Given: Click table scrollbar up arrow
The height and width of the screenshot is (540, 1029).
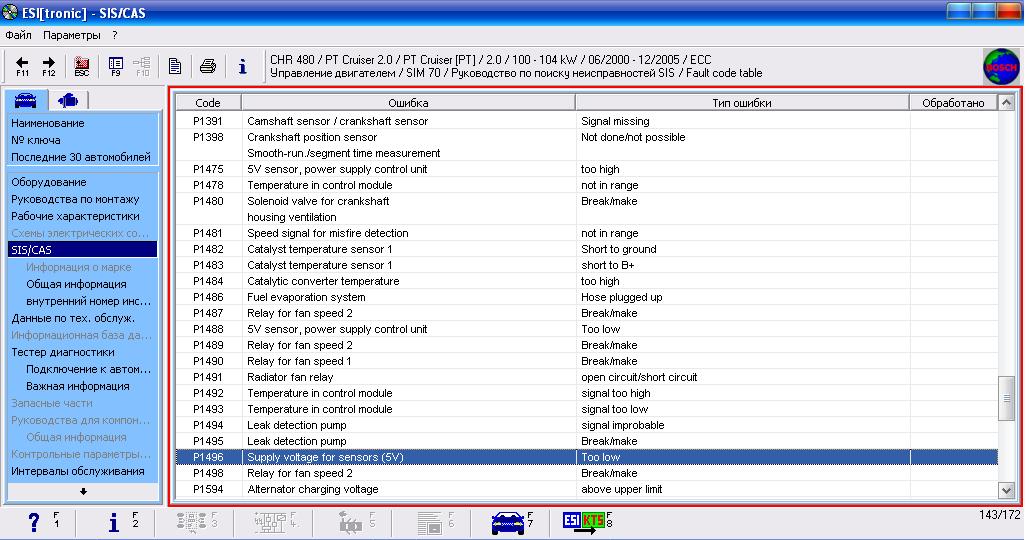Looking at the screenshot, I should tap(1006, 102).
